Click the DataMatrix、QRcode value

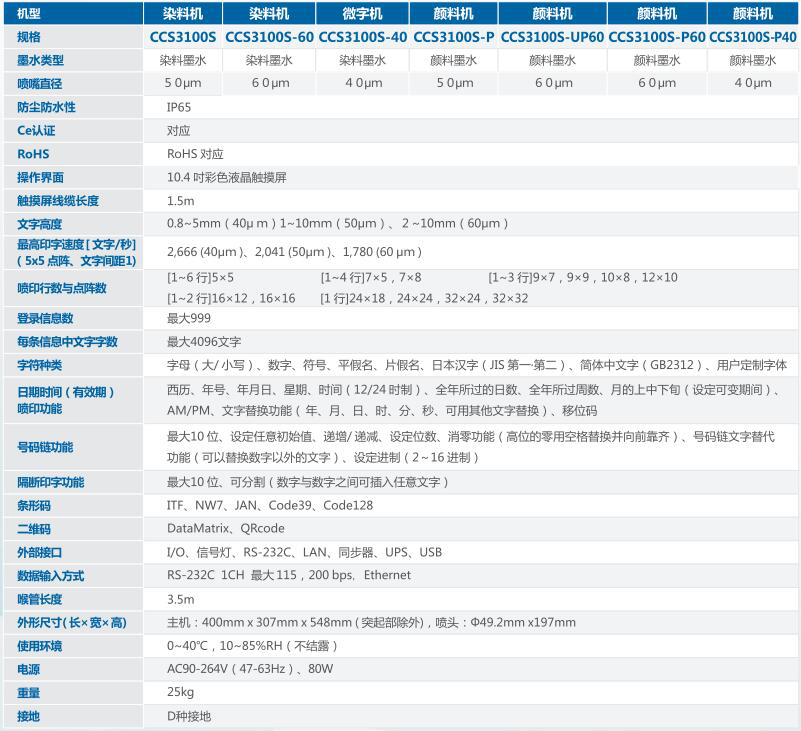(226, 528)
